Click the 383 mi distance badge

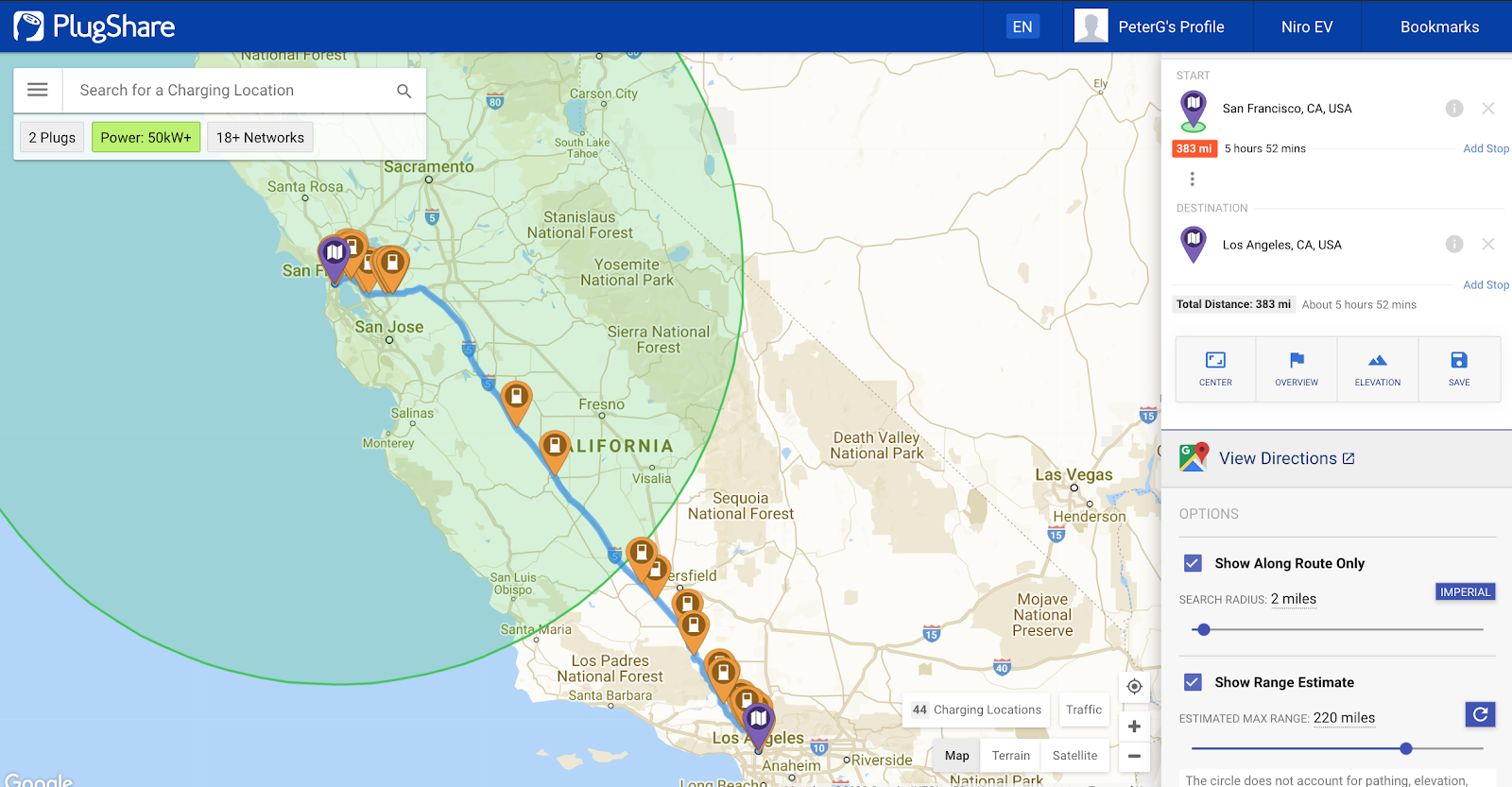[1194, 148]
